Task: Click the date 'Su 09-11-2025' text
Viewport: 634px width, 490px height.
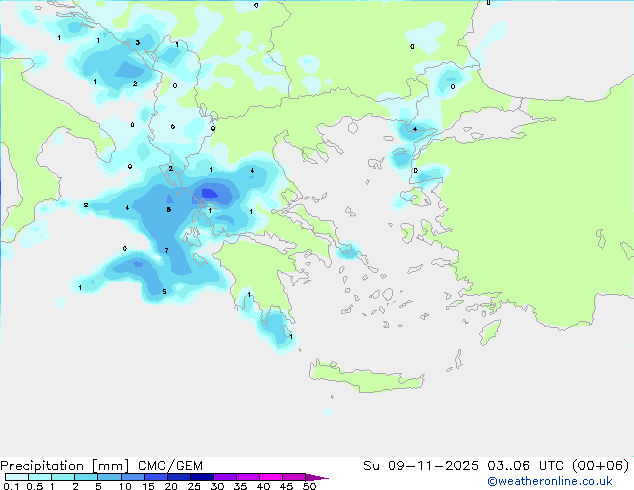Action: point(421,466)
